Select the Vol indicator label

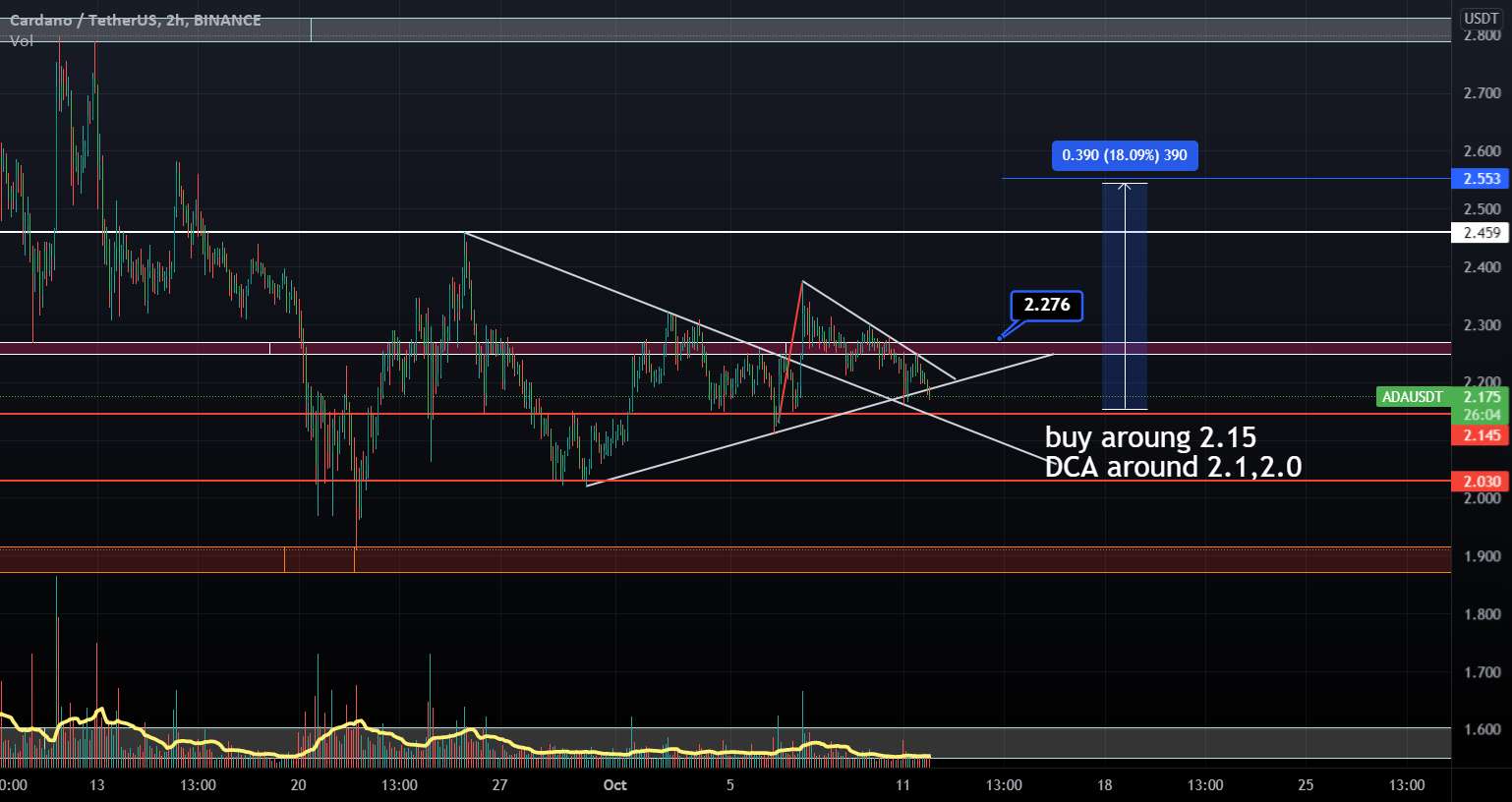20,40
